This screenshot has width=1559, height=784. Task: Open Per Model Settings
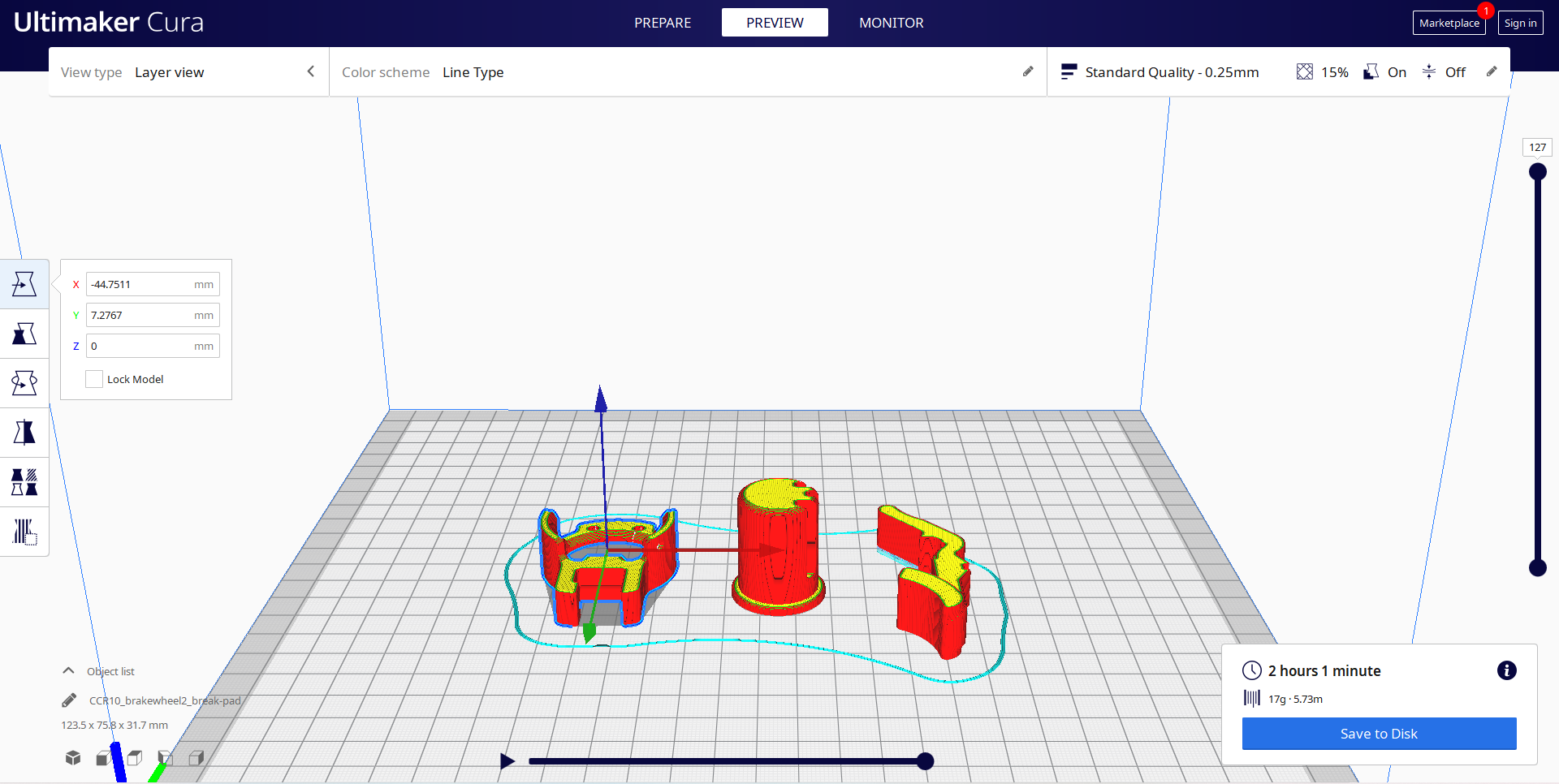[x=24, y=481]
